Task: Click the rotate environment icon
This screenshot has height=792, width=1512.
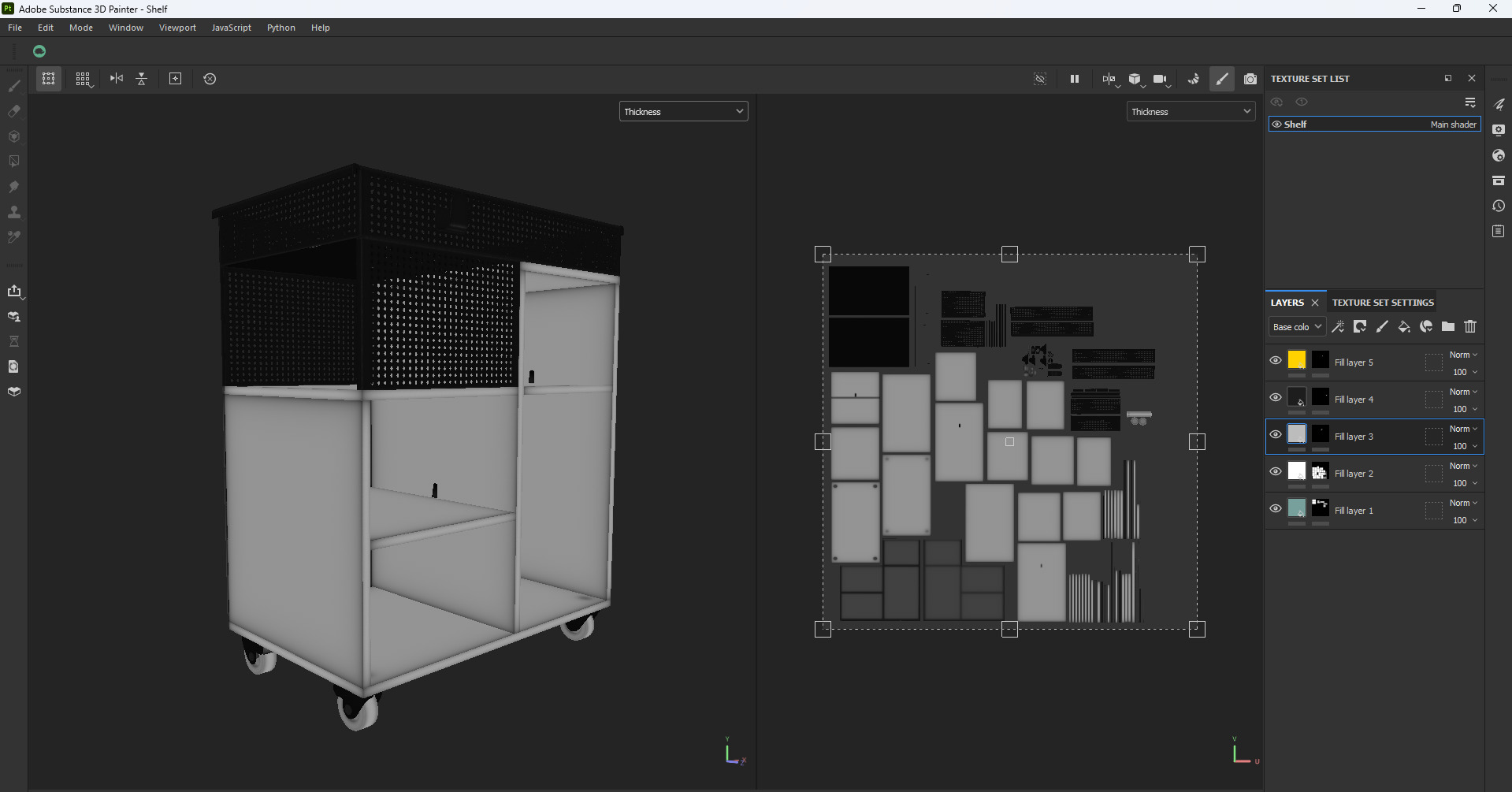Action: click(x=1194, y=79)
